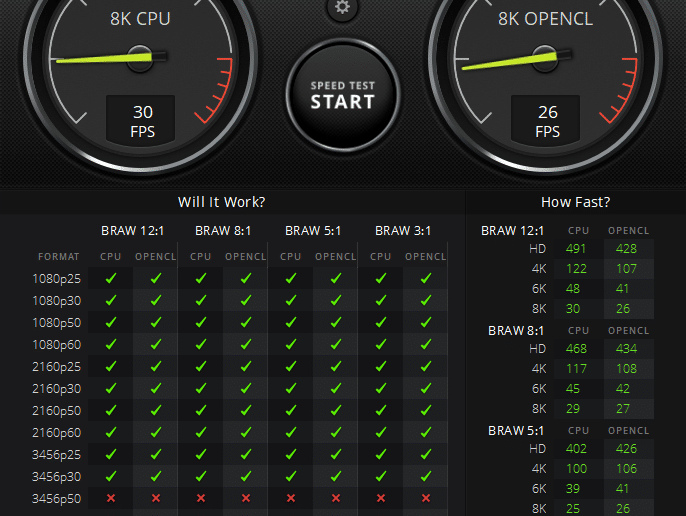
Task: Click the 2160p30 BRAW 5:1 OPENCL checkmark
Action: tap(336, 388)
